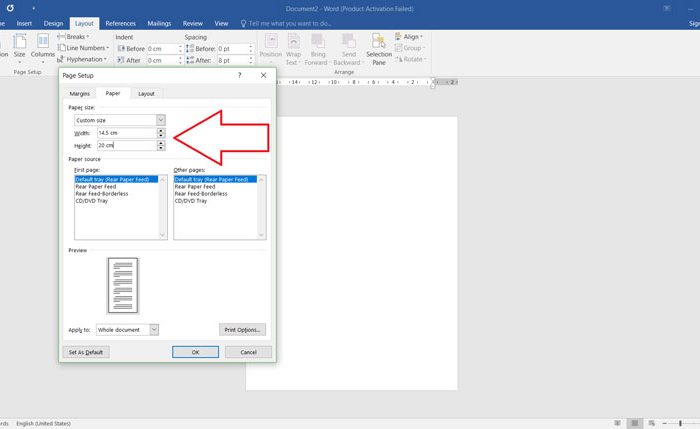Click the Print Options button
Image resolution: width=700 pixels, height=429 pixels.
tap(242, 329)
